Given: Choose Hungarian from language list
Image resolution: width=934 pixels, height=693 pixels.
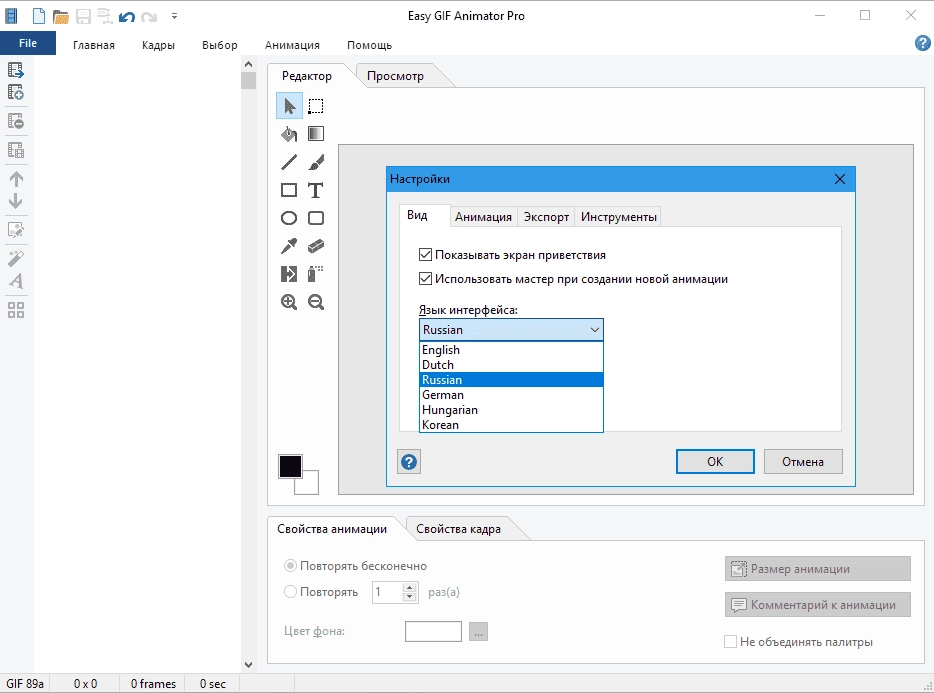Looking at the screenshot, I should click(511, 410).
